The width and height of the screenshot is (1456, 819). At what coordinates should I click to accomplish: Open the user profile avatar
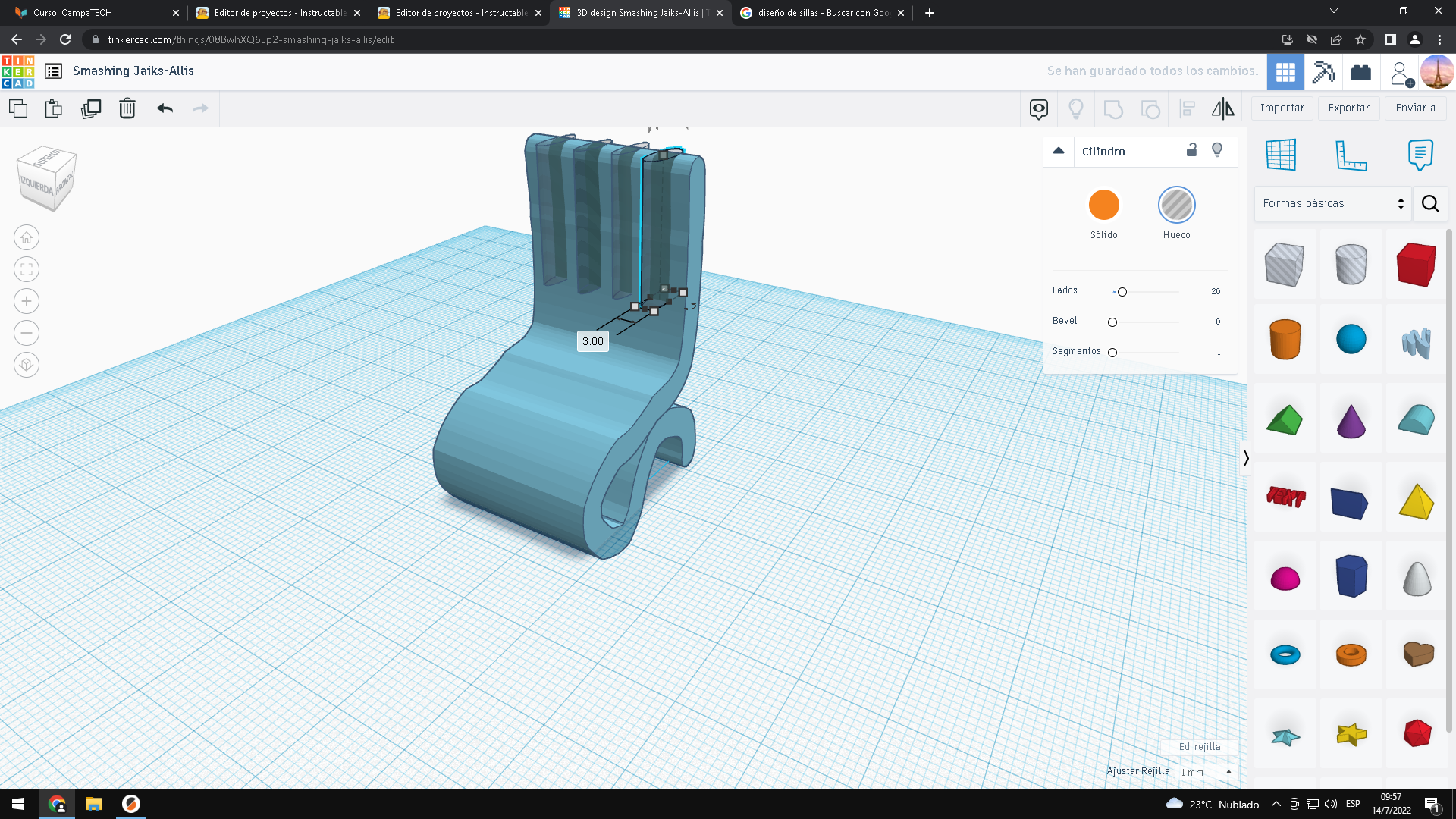pos(1437,72)
